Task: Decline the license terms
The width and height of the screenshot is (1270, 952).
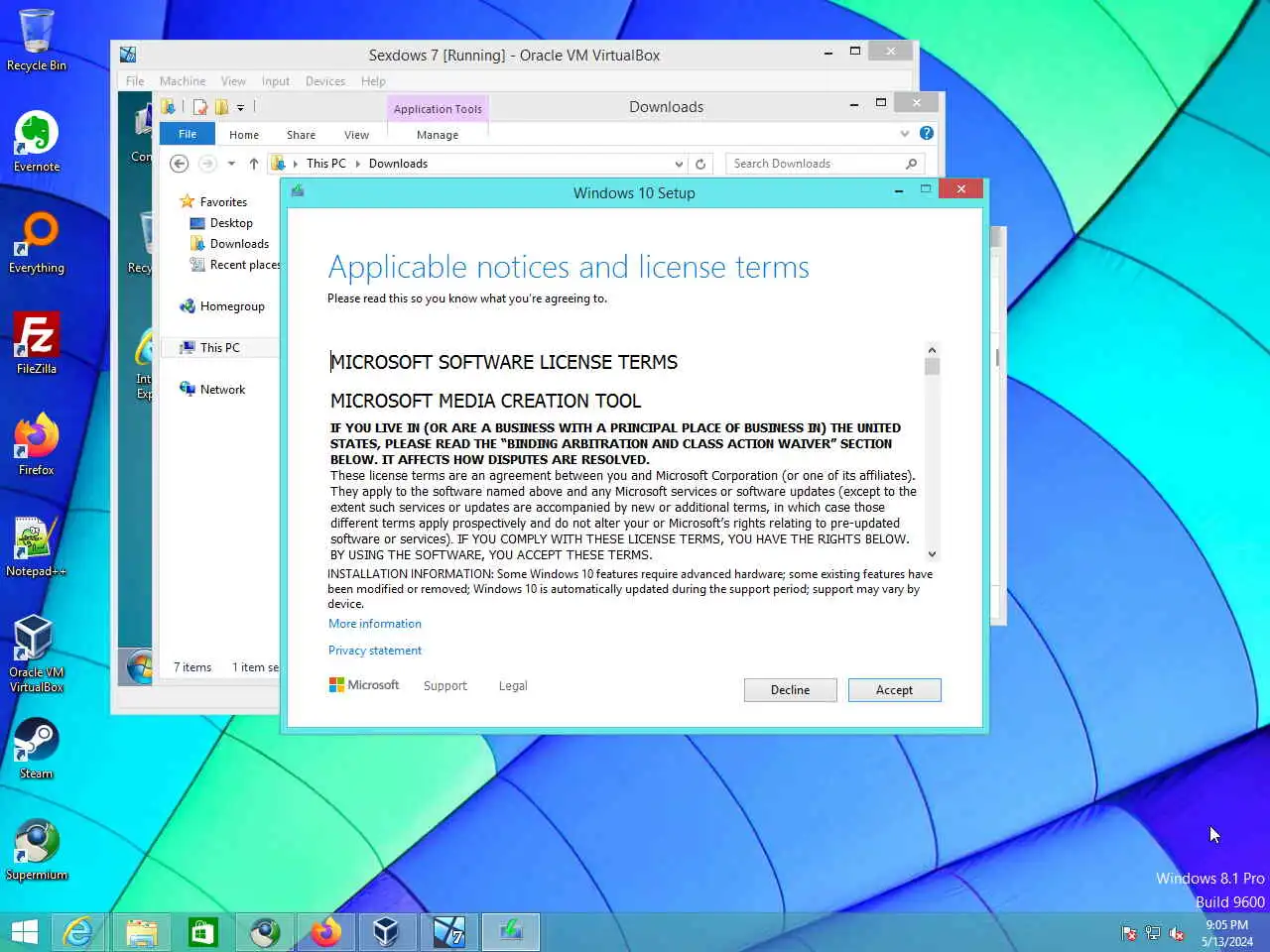Action: (790, 690)
